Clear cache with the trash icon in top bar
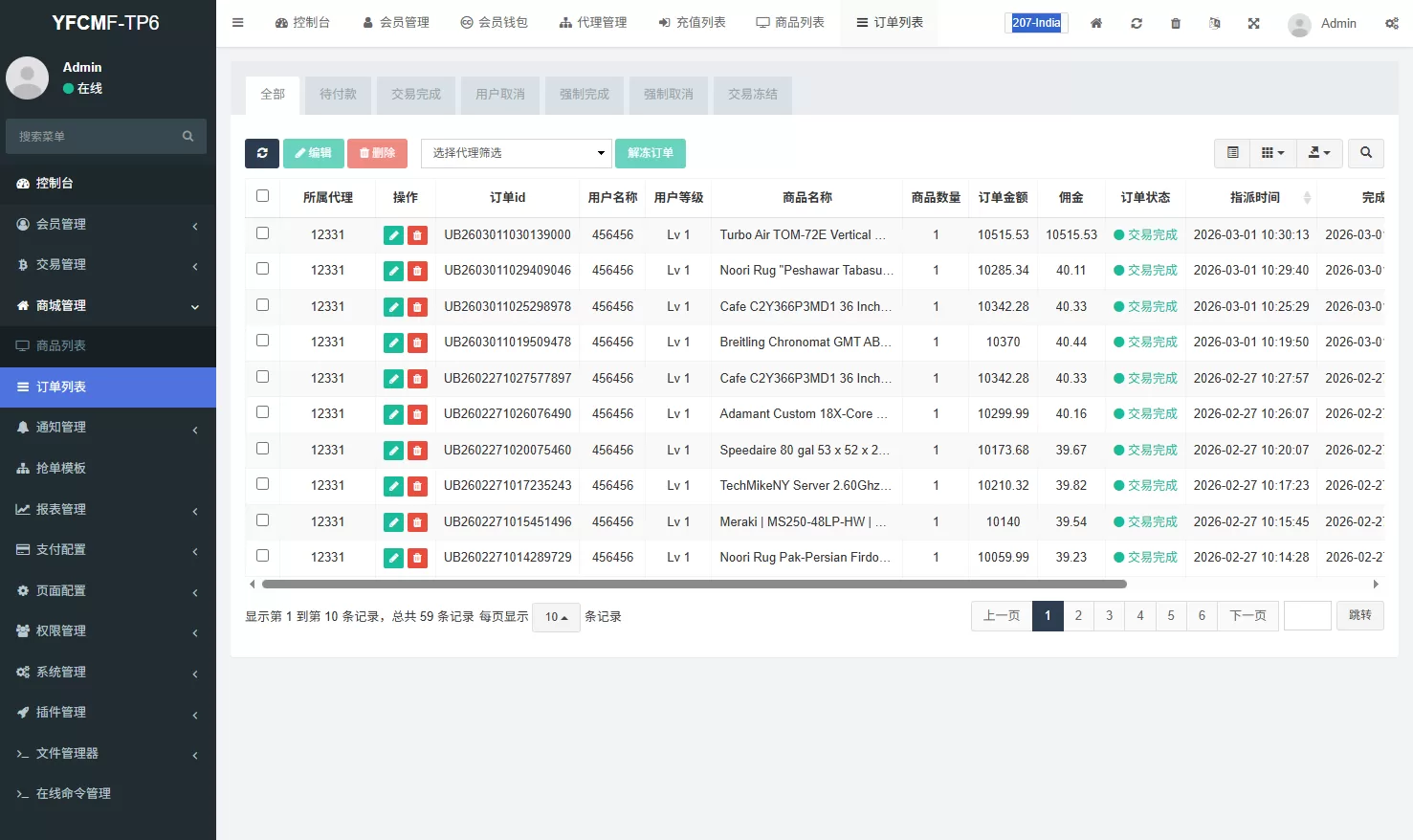The height and width of the screenshot is (840, 1413). [x=1175, y=23]
